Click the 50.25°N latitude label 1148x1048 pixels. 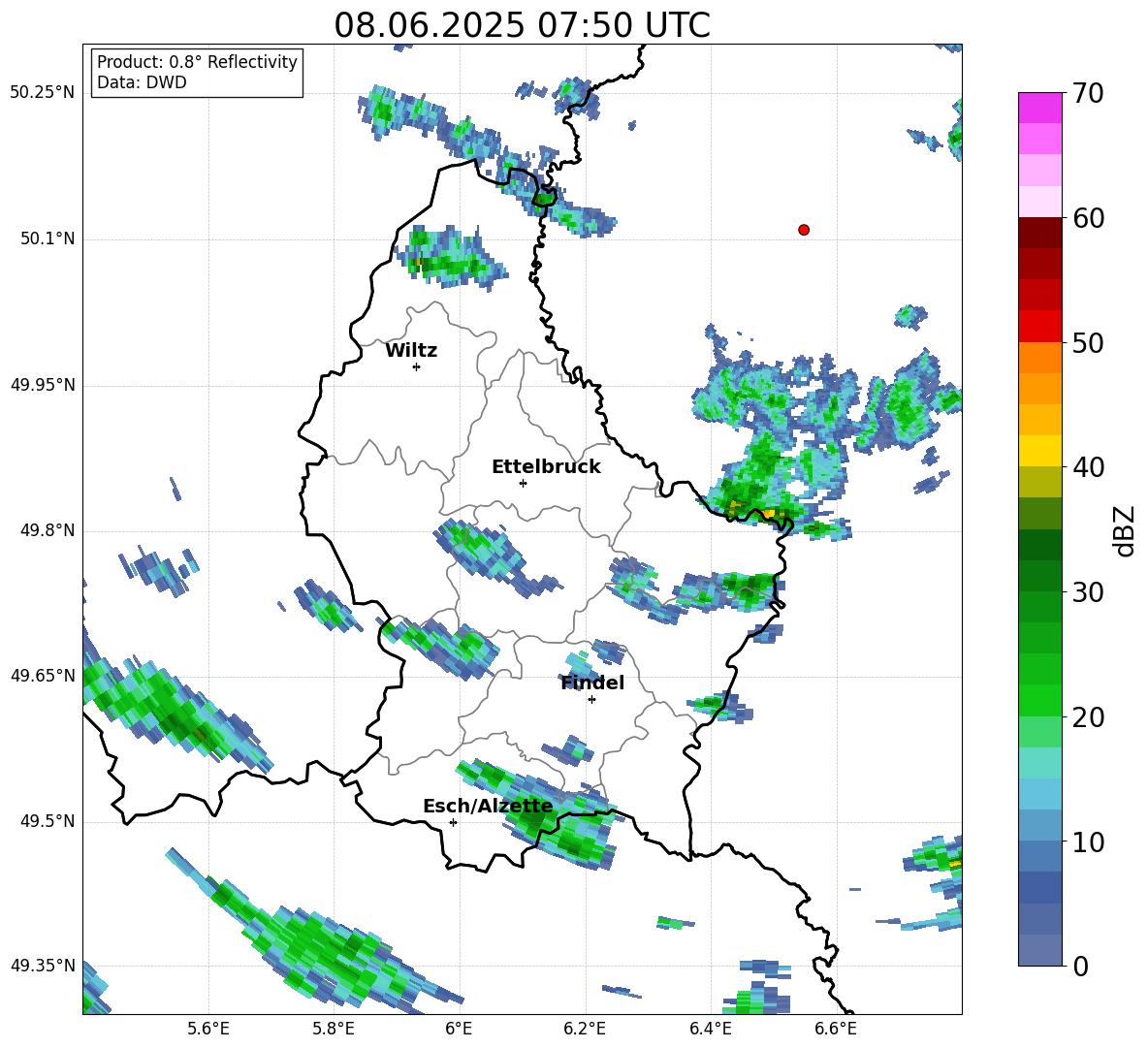[x=43, y=93]
